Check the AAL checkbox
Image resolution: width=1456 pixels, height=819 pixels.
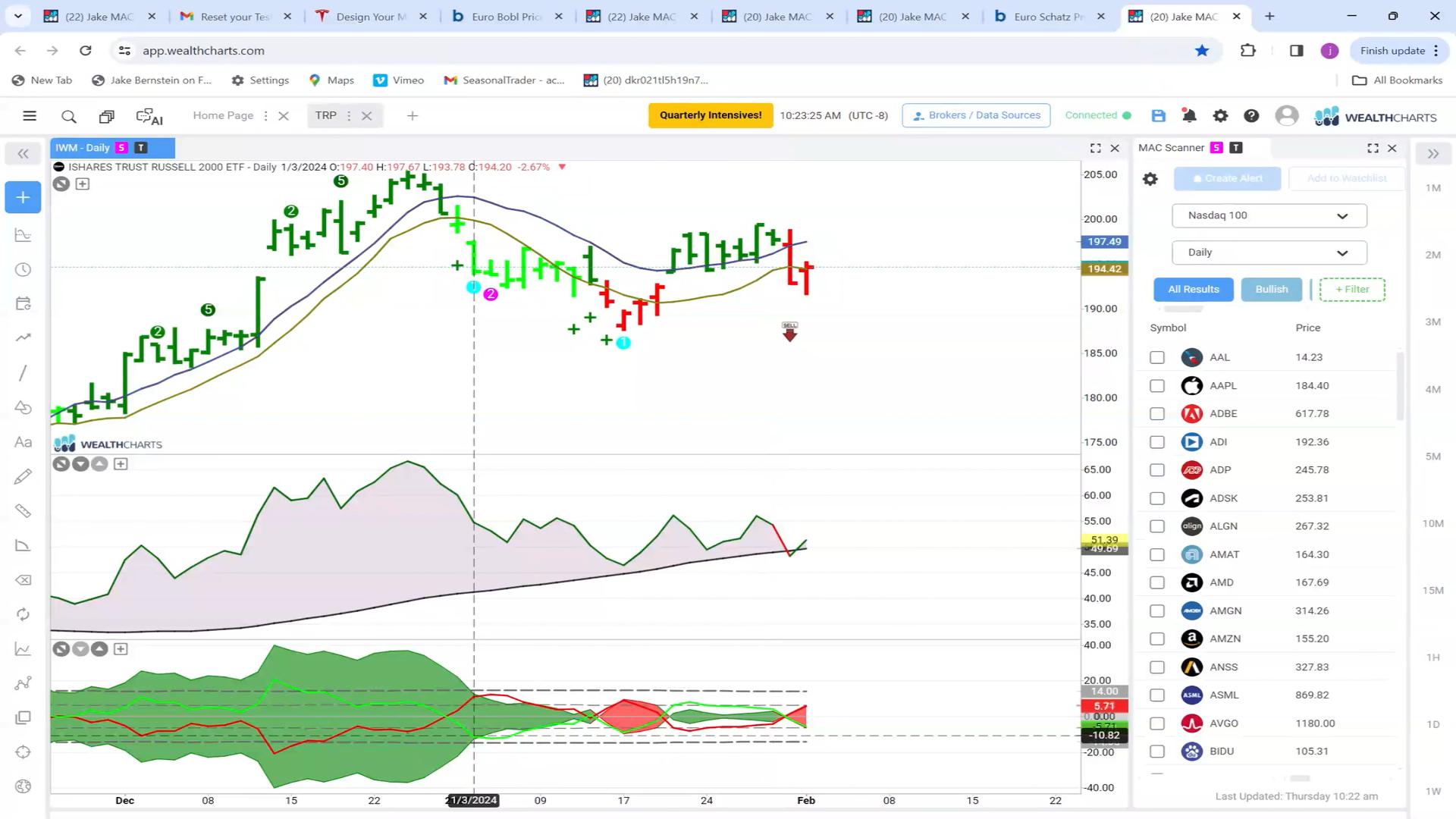pos(1157,357)
